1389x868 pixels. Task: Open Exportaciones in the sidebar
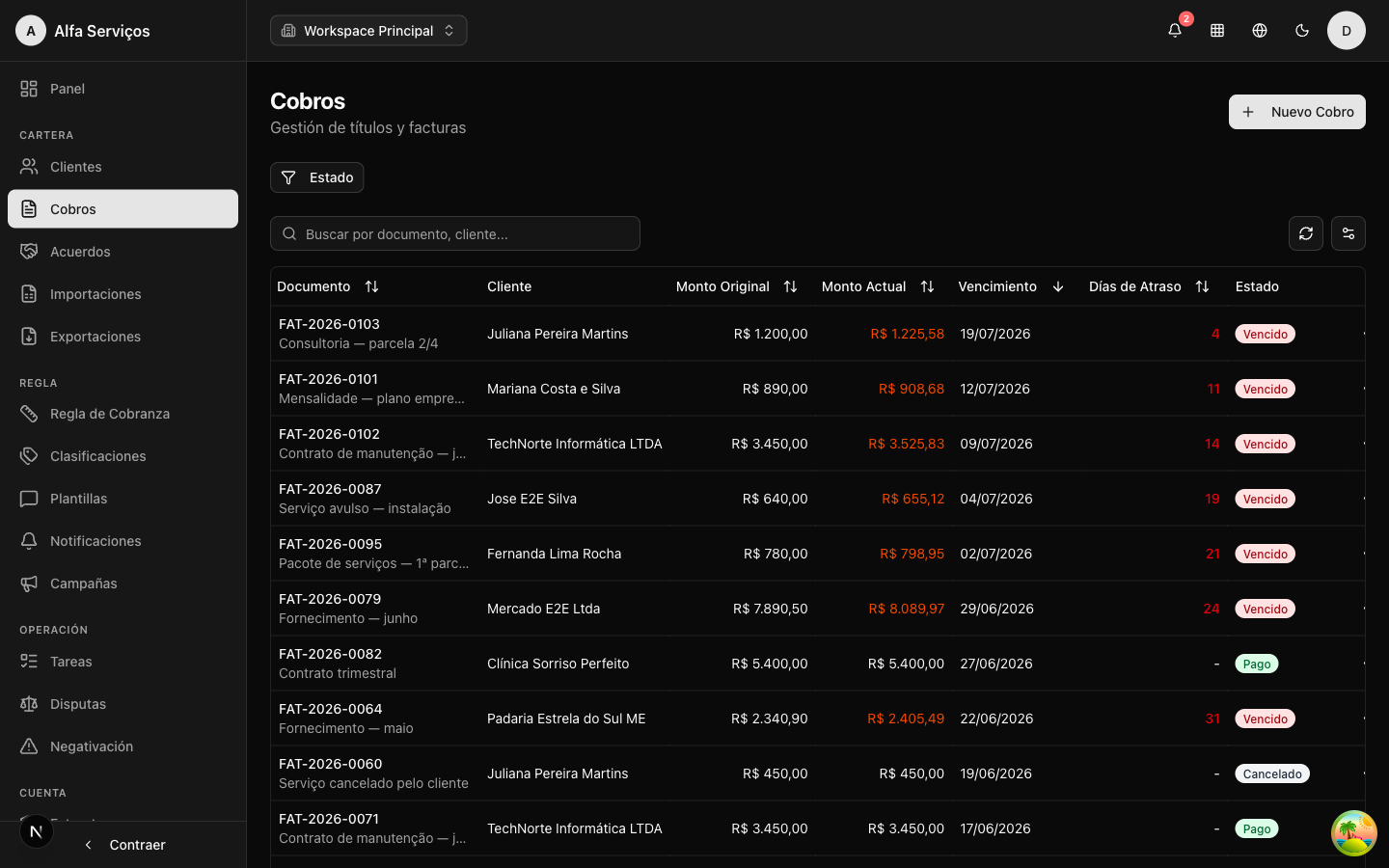(123, 337)
